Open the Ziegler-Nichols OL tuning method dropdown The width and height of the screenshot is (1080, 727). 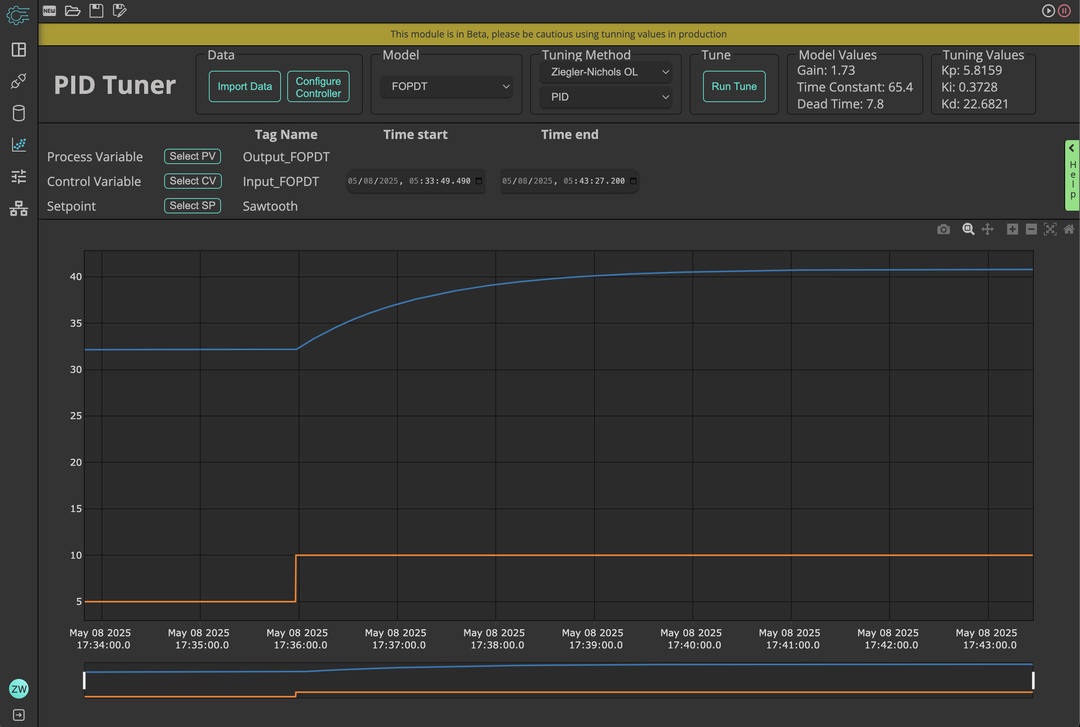[x=606, y=72]
